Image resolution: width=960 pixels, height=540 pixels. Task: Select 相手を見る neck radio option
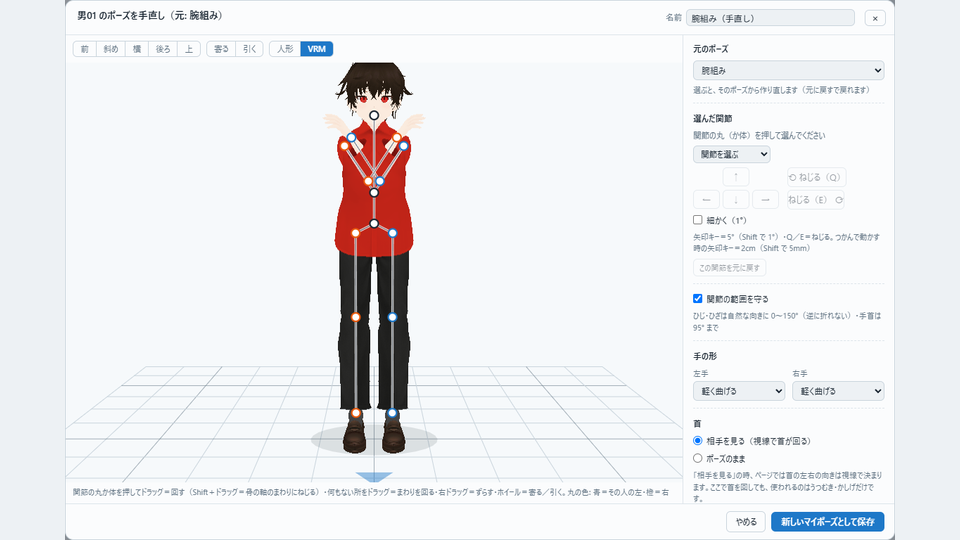(697, 441)
